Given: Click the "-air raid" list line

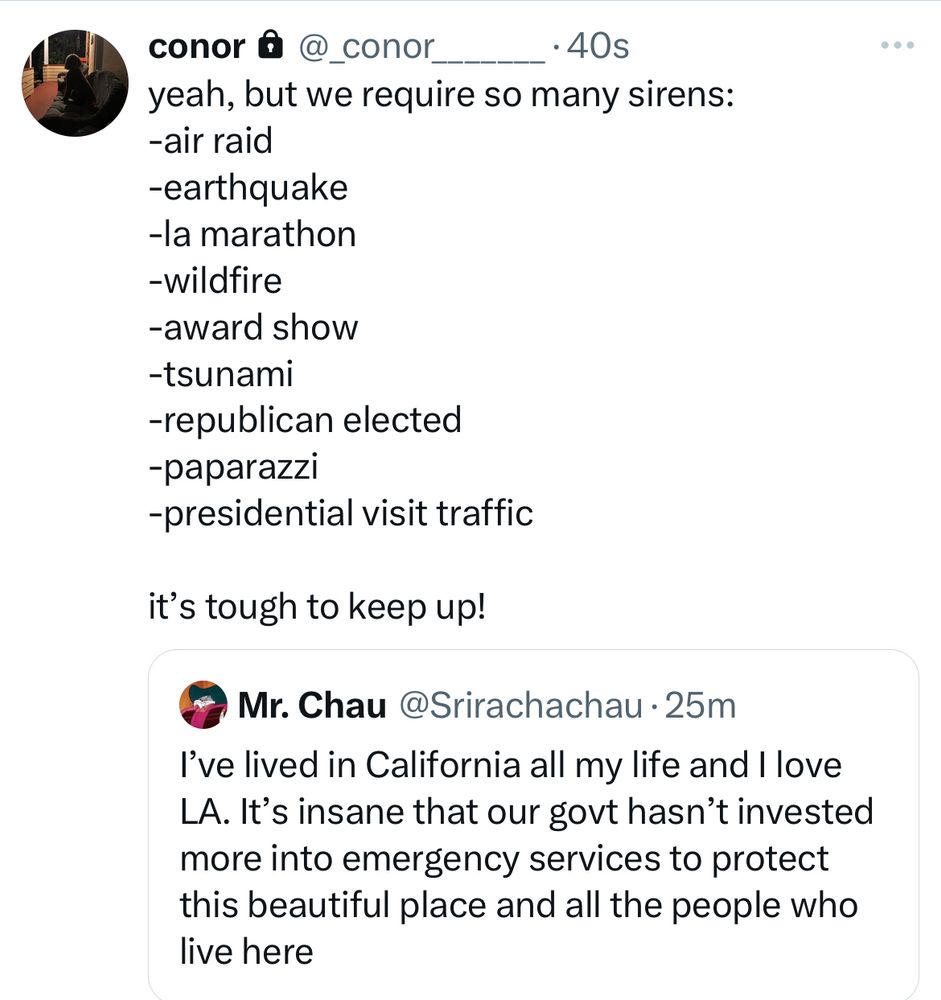Looking at the screenshot, I should pyautogui.click(x=209, y=141).
